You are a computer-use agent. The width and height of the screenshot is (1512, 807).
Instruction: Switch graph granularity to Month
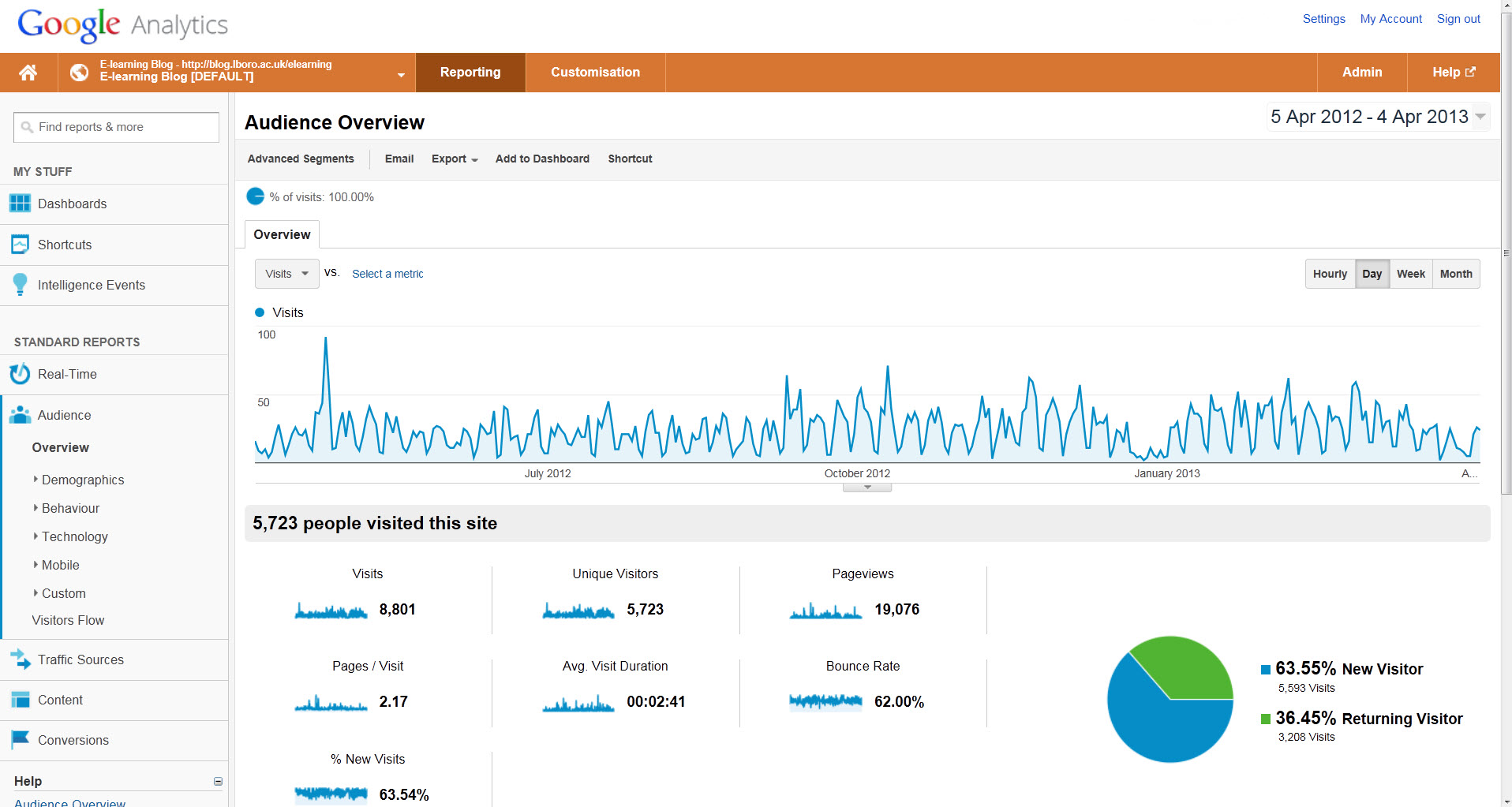tap(1455, 274)
